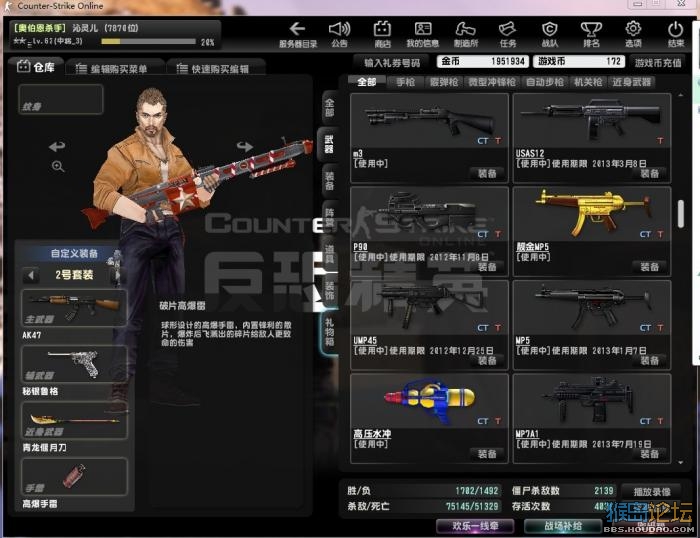
Task: Click the weapon list scrollbar handle
Action: (680, 214)
